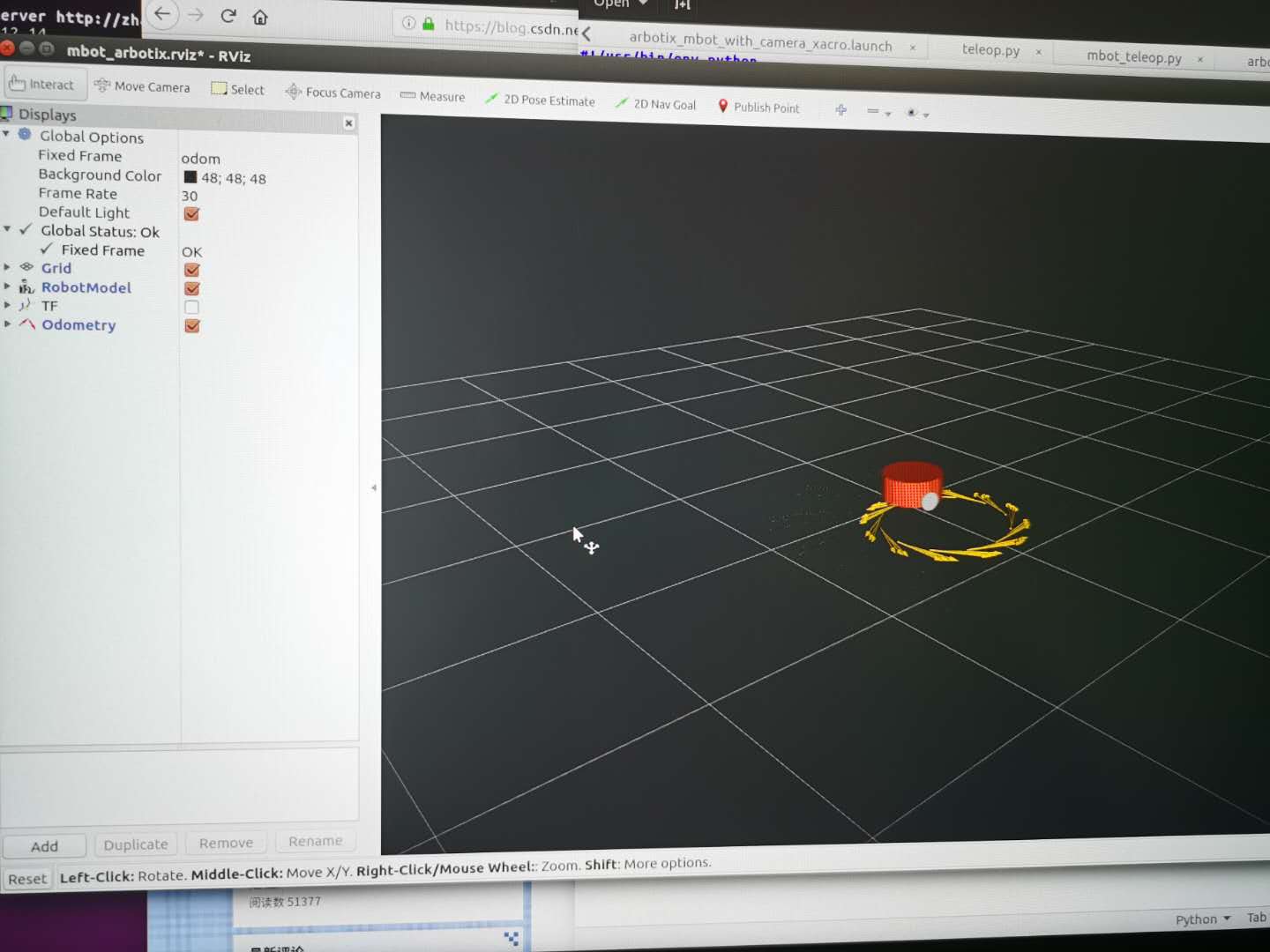
Task: Disable the Grid display checkbox
Action: [191, 270]
